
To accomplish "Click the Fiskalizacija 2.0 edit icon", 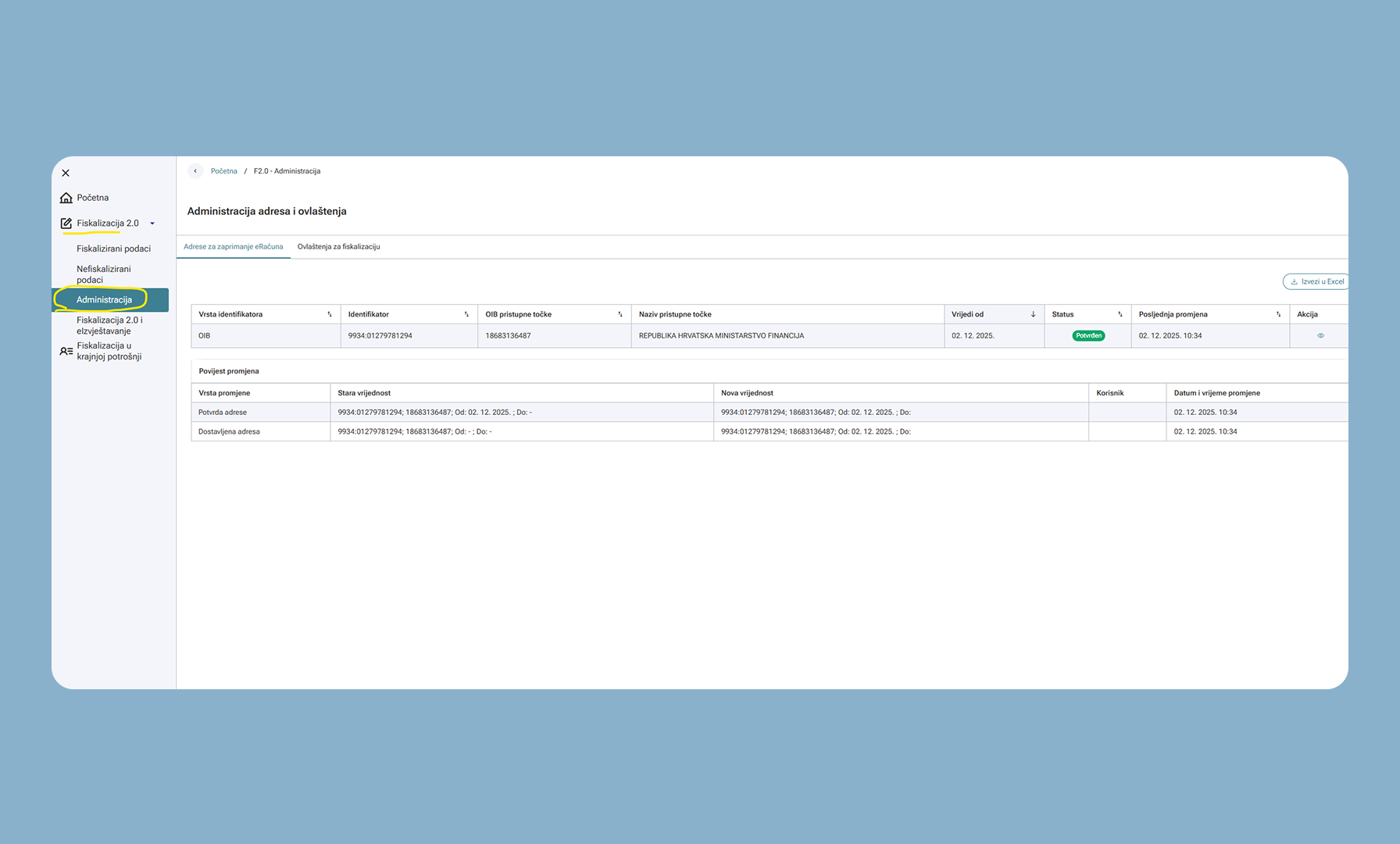I will point(66,224).
